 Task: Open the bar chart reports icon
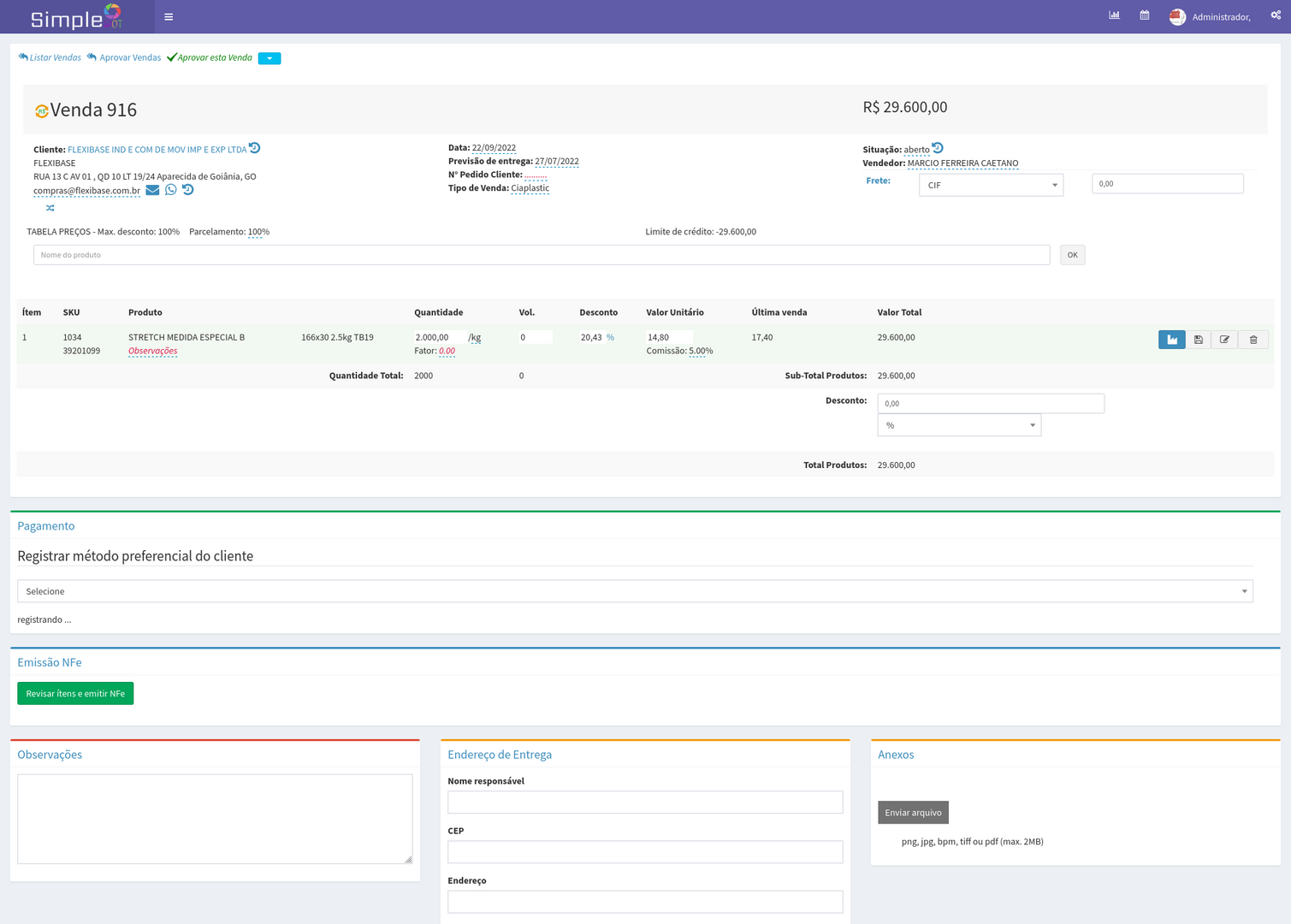(x=1114, y=15)
